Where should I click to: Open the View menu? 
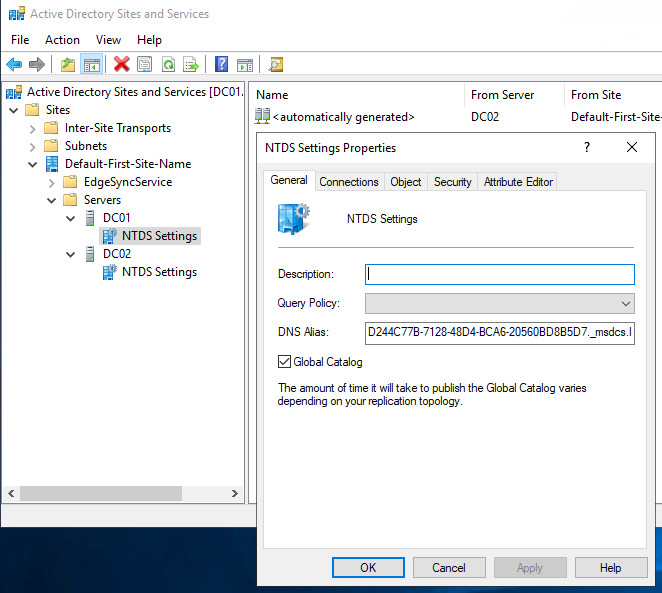(109, 40)
